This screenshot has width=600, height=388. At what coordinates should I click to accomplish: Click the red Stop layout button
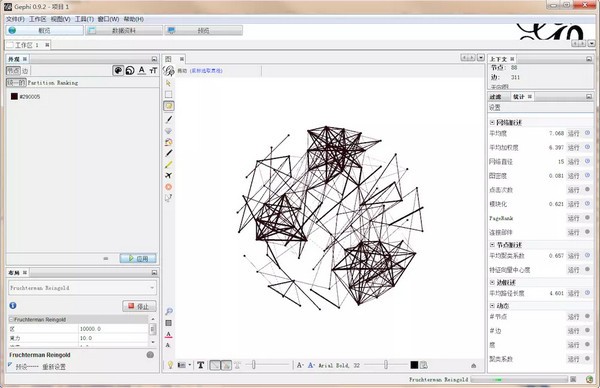click(x=139, y=306)
